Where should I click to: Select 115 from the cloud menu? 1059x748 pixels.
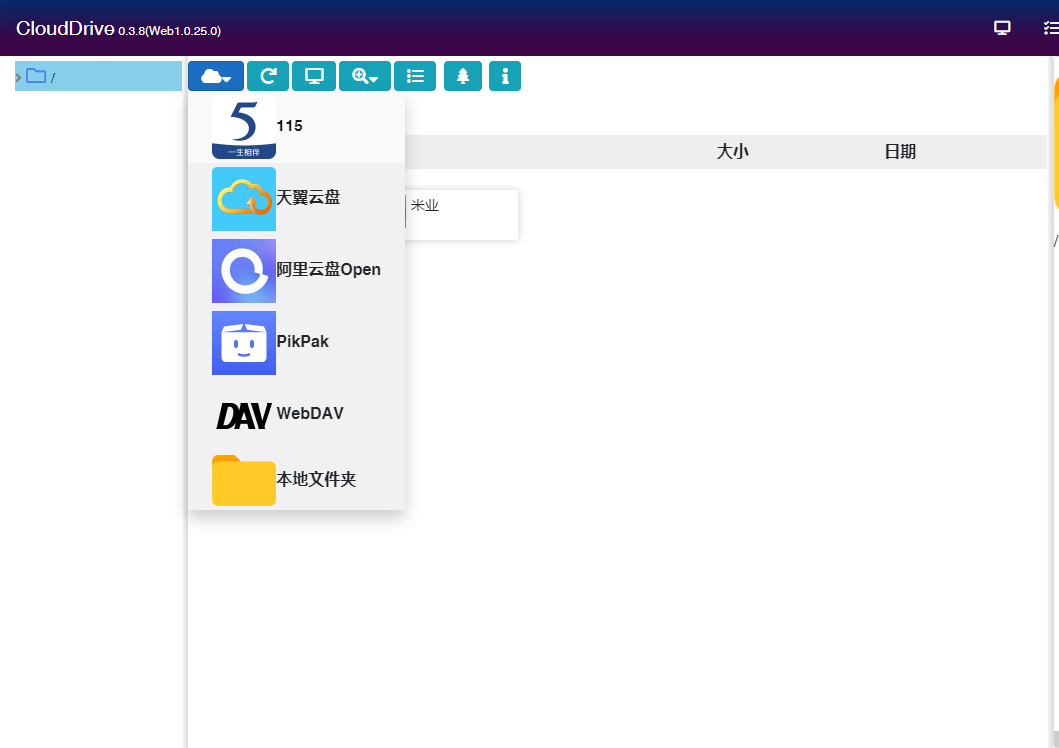pyautogui.click(x=296, y=127)
